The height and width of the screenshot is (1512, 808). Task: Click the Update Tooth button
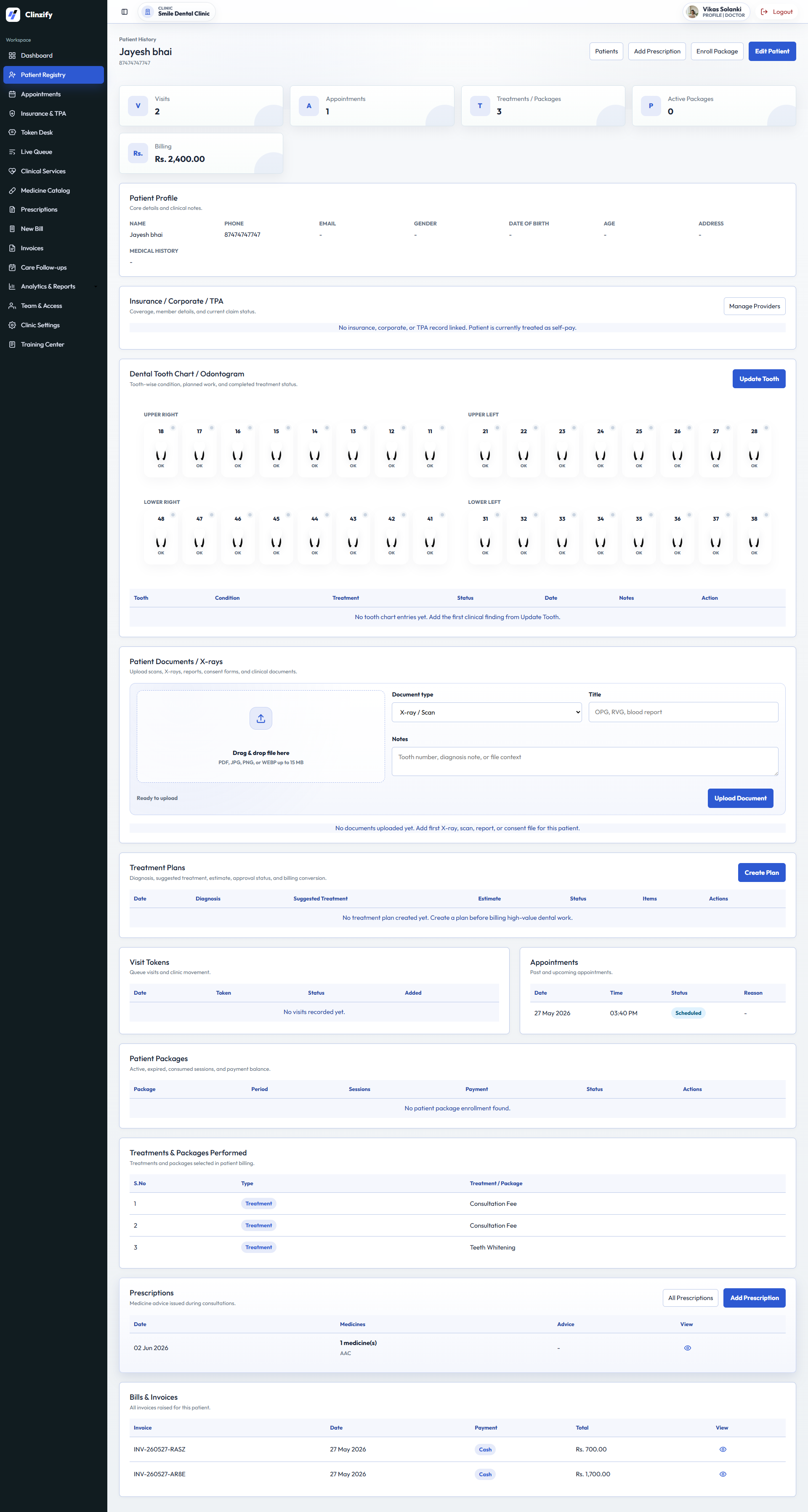pos(759,379)
